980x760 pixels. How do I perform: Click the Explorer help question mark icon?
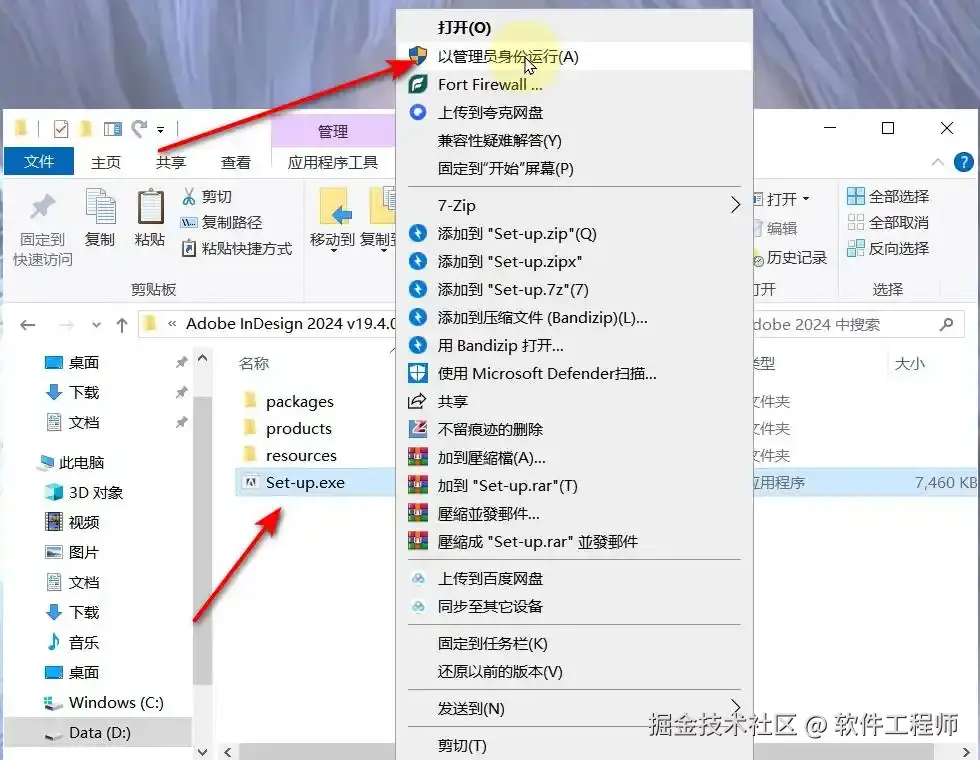[964, 162]
